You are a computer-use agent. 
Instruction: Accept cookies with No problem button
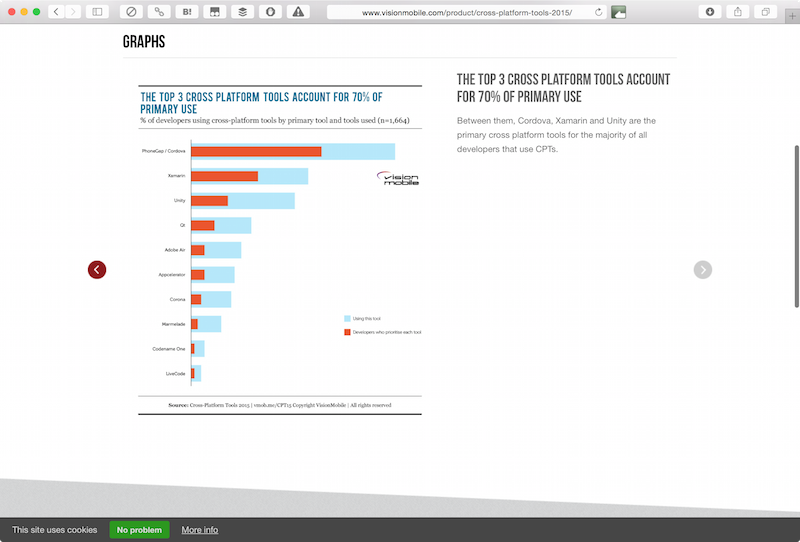(x=139, y=530)
